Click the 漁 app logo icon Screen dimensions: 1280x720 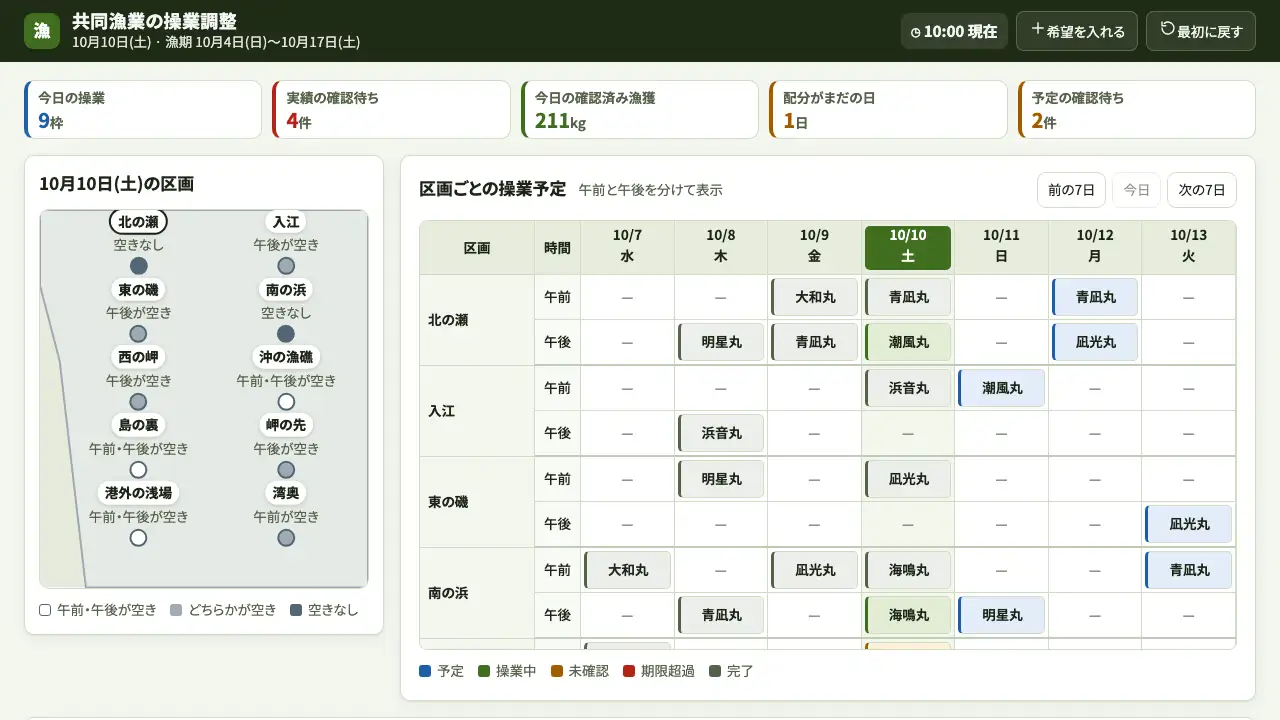pyautogui.click(x=42, y=31)
